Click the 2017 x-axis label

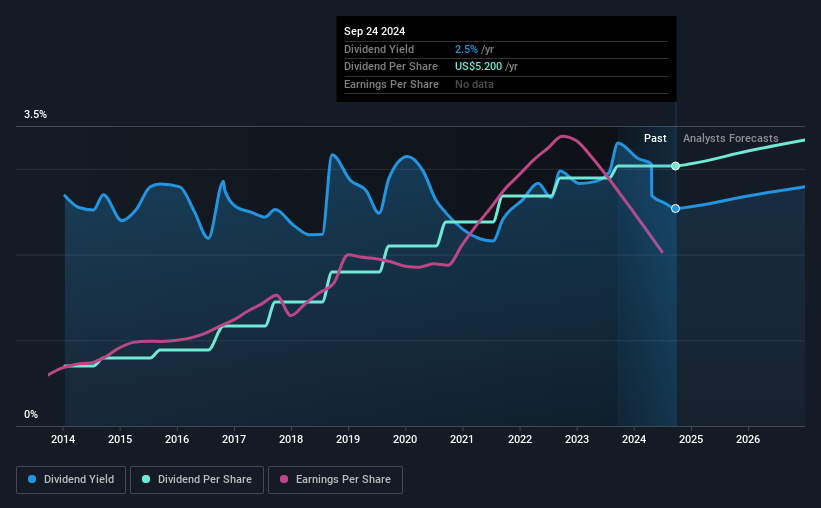[x=234, y=439]
